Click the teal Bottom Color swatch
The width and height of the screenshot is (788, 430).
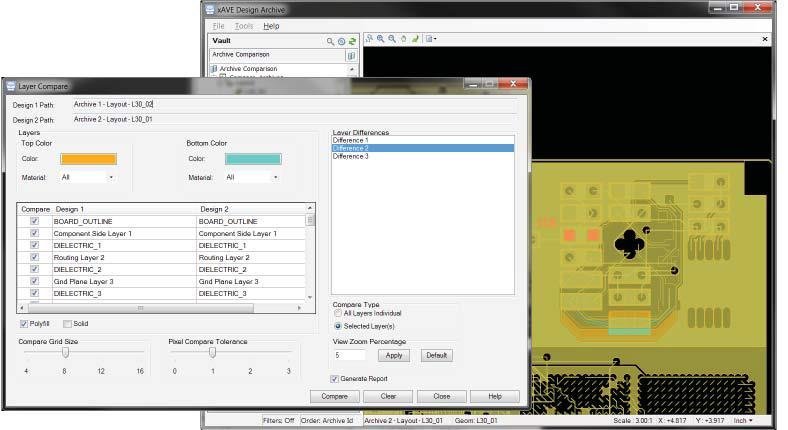click(x=253, y=159)
